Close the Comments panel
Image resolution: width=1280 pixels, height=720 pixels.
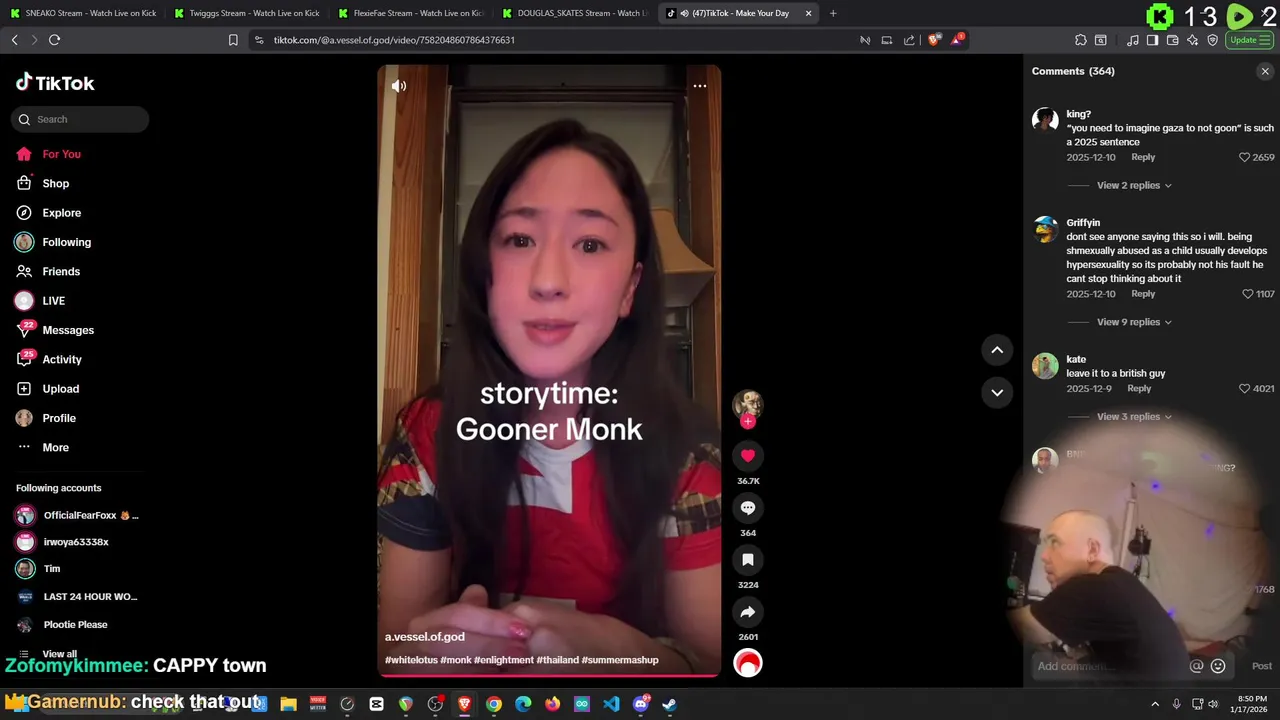[x=1265, y=71]
